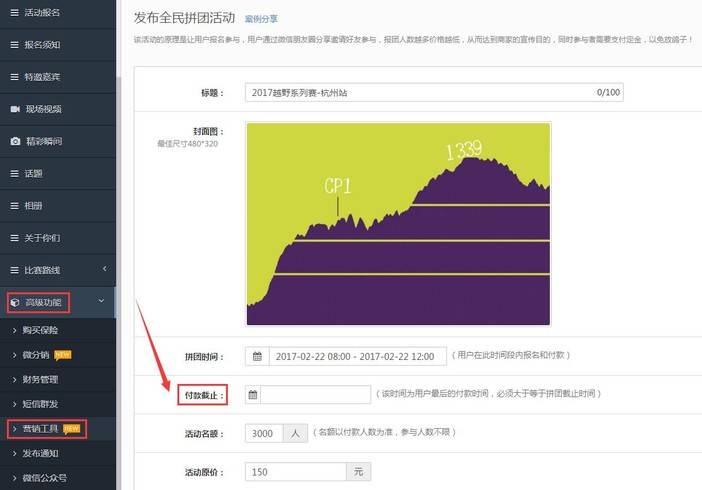This screenshot has width=702, height=490.
Task: Click the elevation chart cover image
Action: [x=398, y=224]
